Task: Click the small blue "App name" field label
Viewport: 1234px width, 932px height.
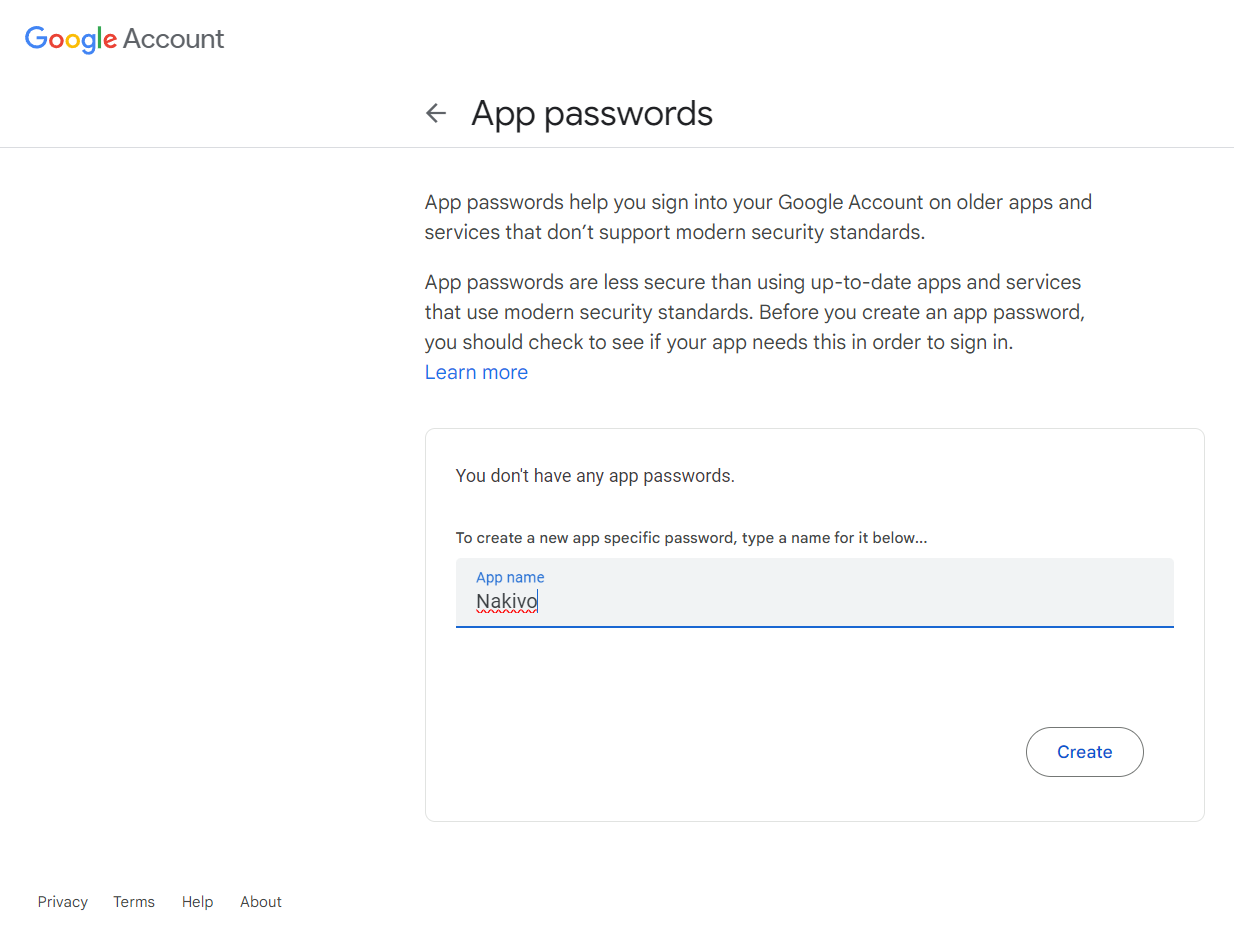Action: [510, 577]
